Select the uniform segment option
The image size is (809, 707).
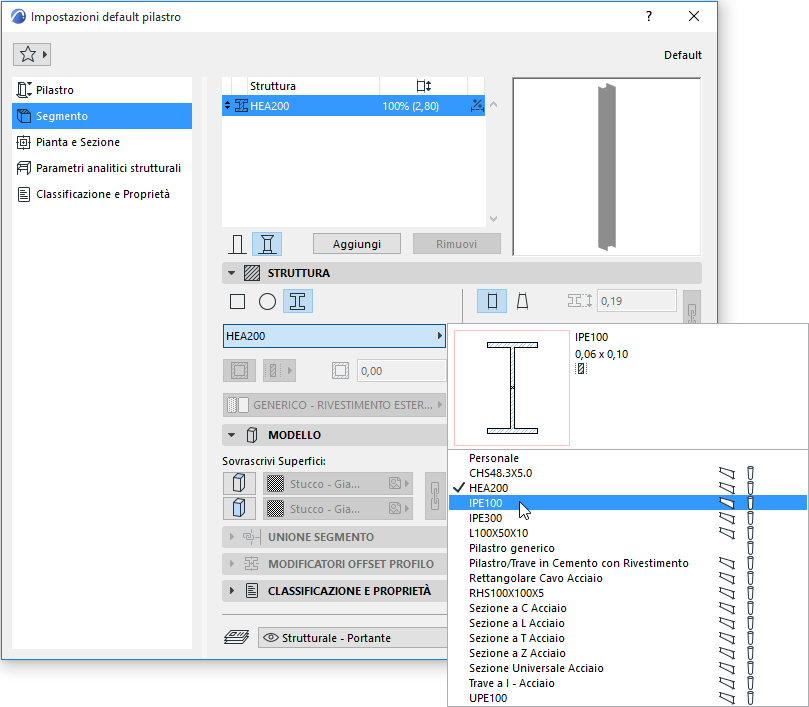coord(492,301)
